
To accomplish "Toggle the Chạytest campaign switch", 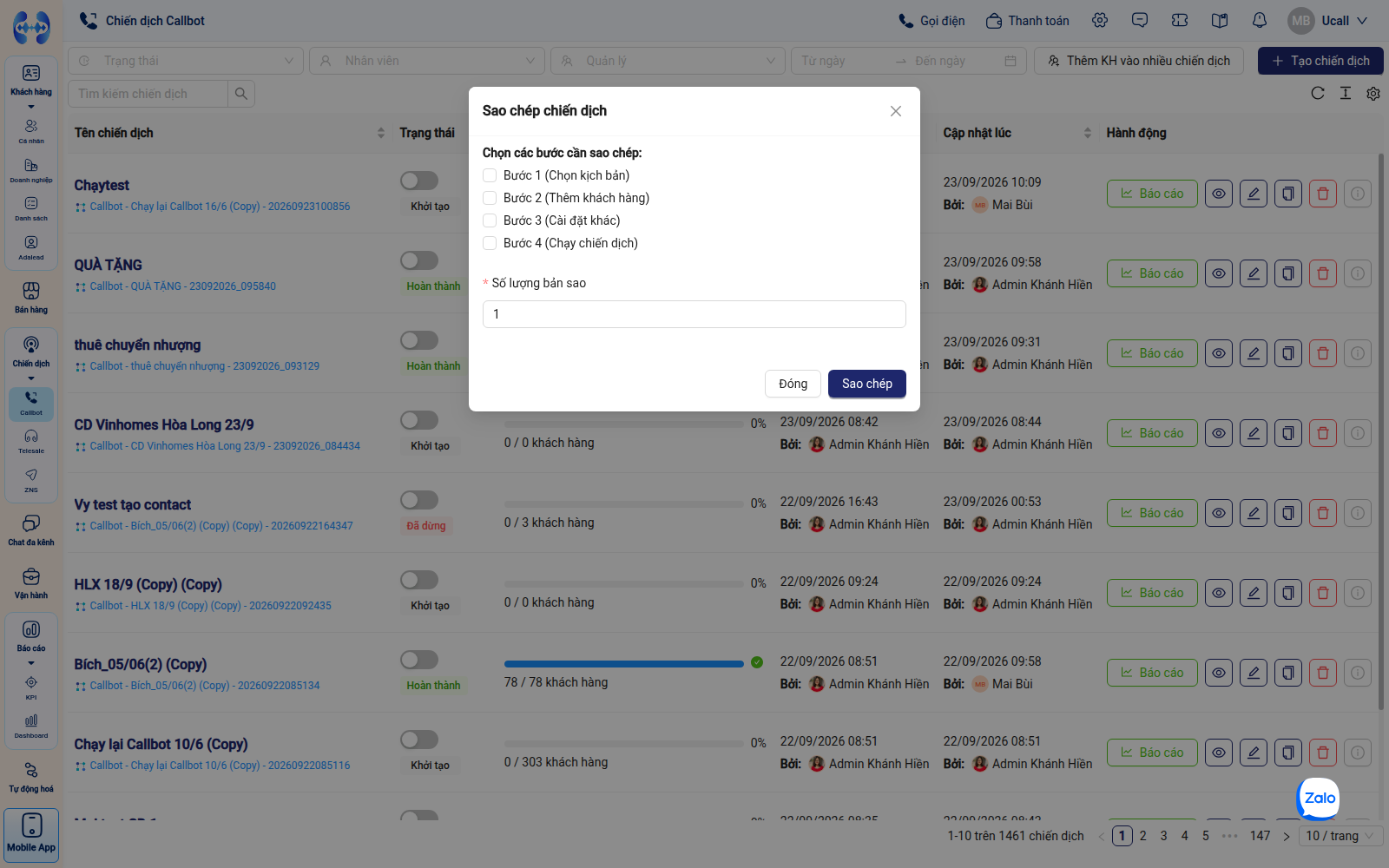I will tap(419, 181).
